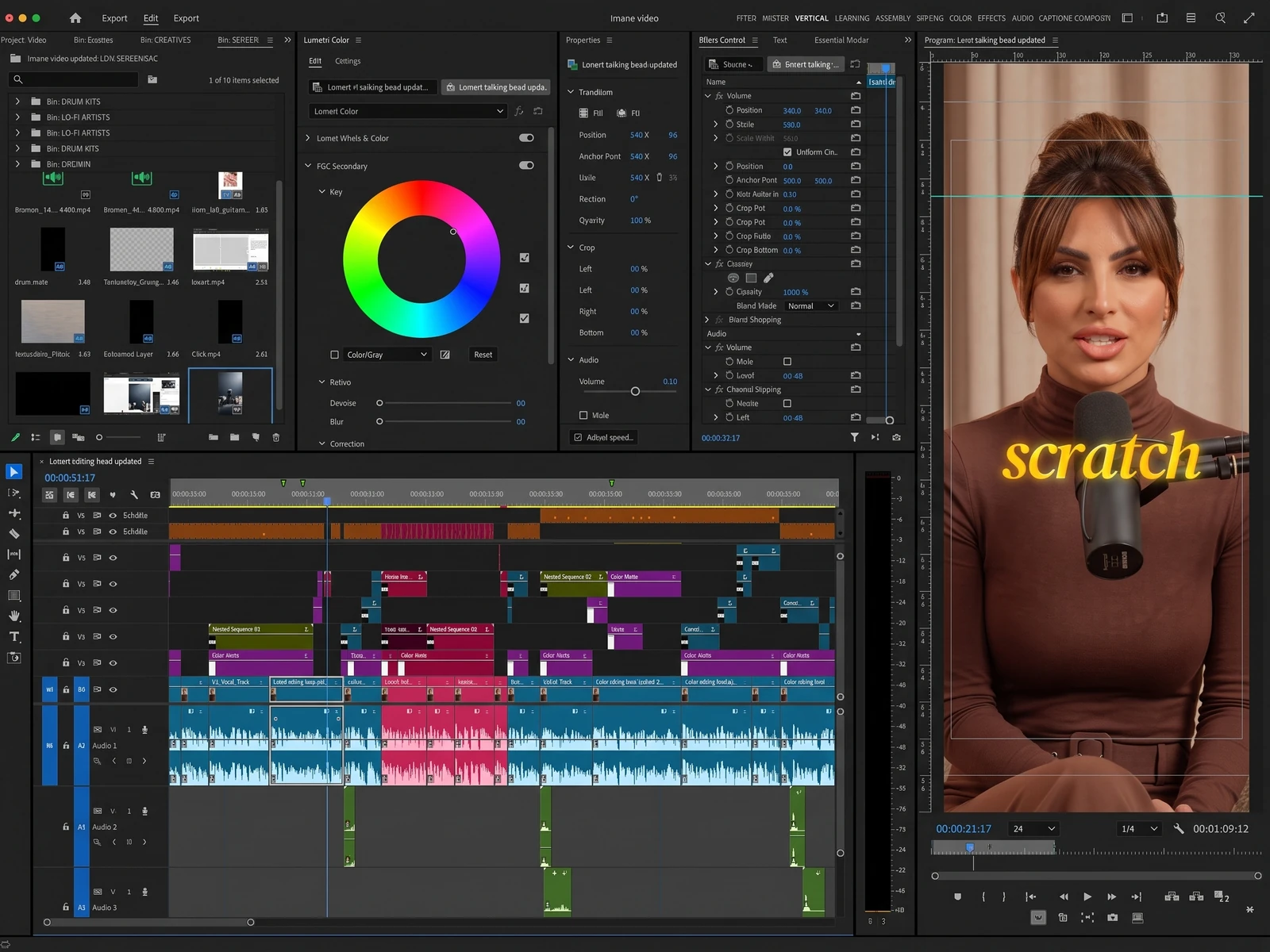
Task: Select the pen mask tool under Opacity
Action: click(768, 278)
